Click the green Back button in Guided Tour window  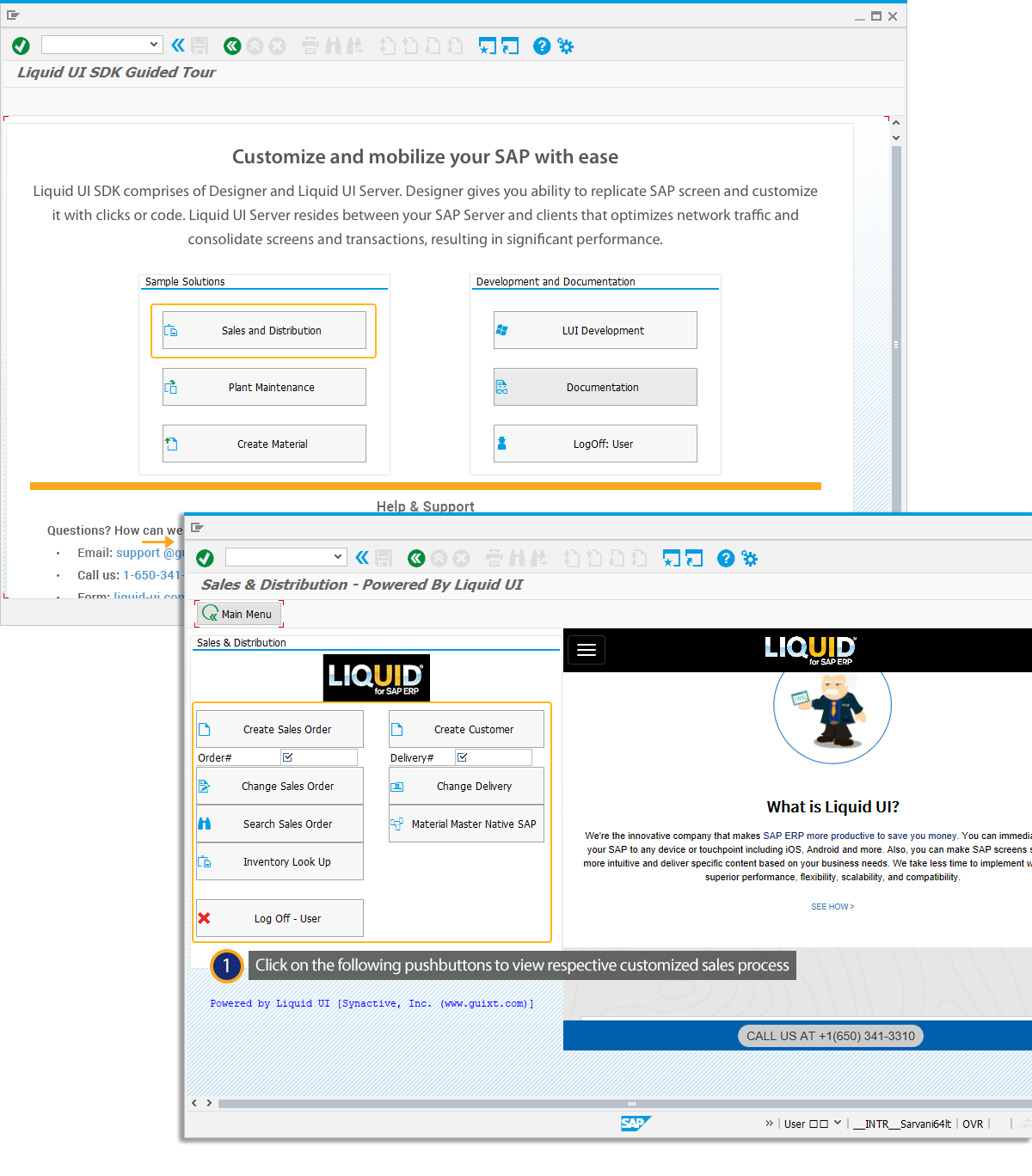(x=232, y=46)
